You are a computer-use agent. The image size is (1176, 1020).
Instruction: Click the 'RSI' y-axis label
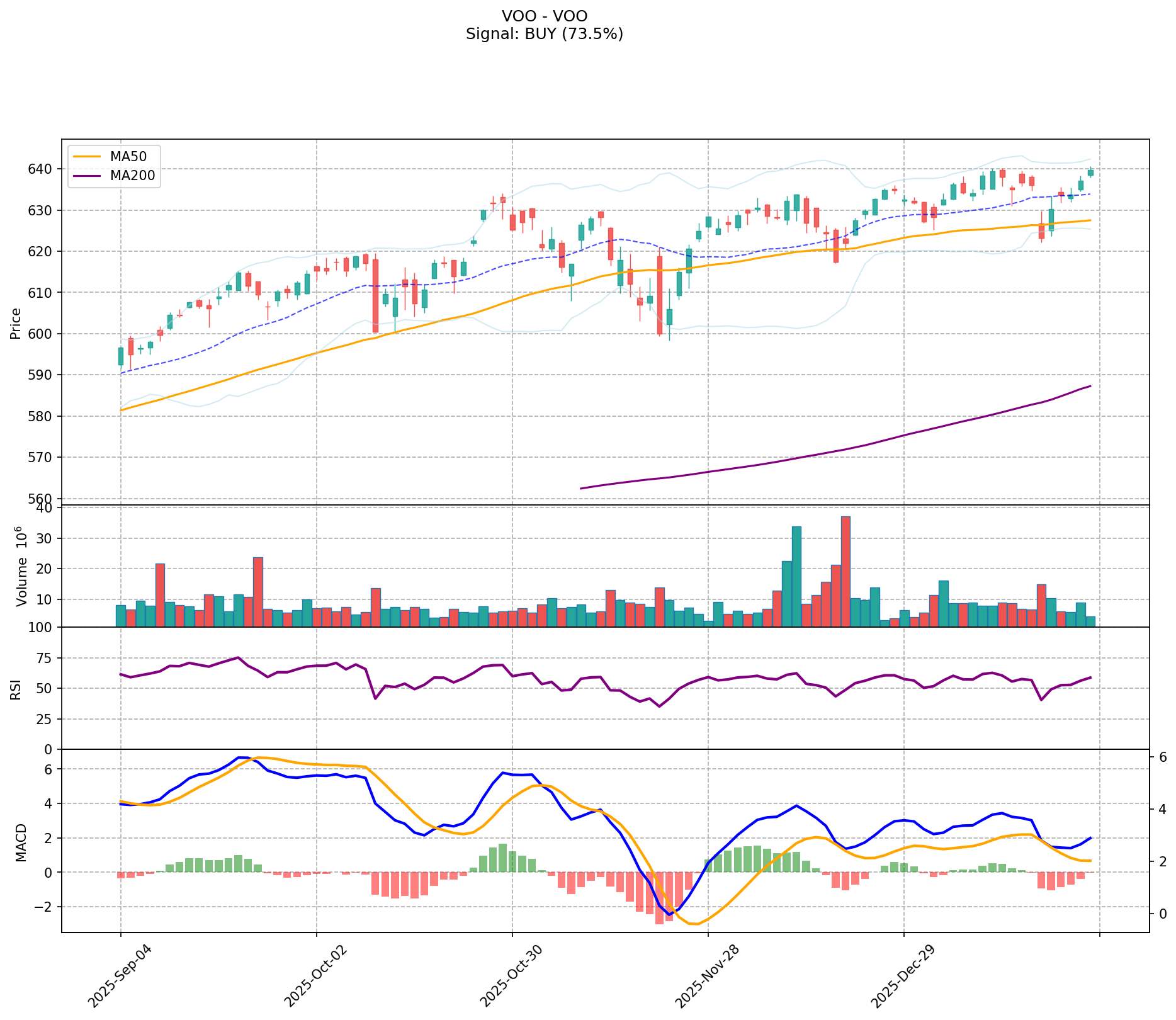click(16, 689)
